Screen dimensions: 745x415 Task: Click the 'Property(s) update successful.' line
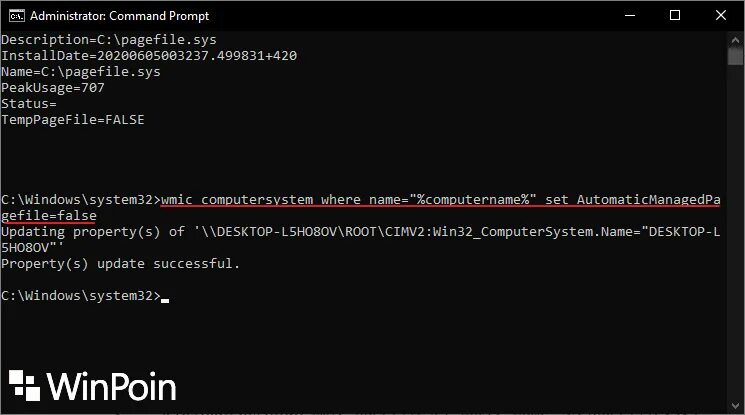(x=121, y=264)
